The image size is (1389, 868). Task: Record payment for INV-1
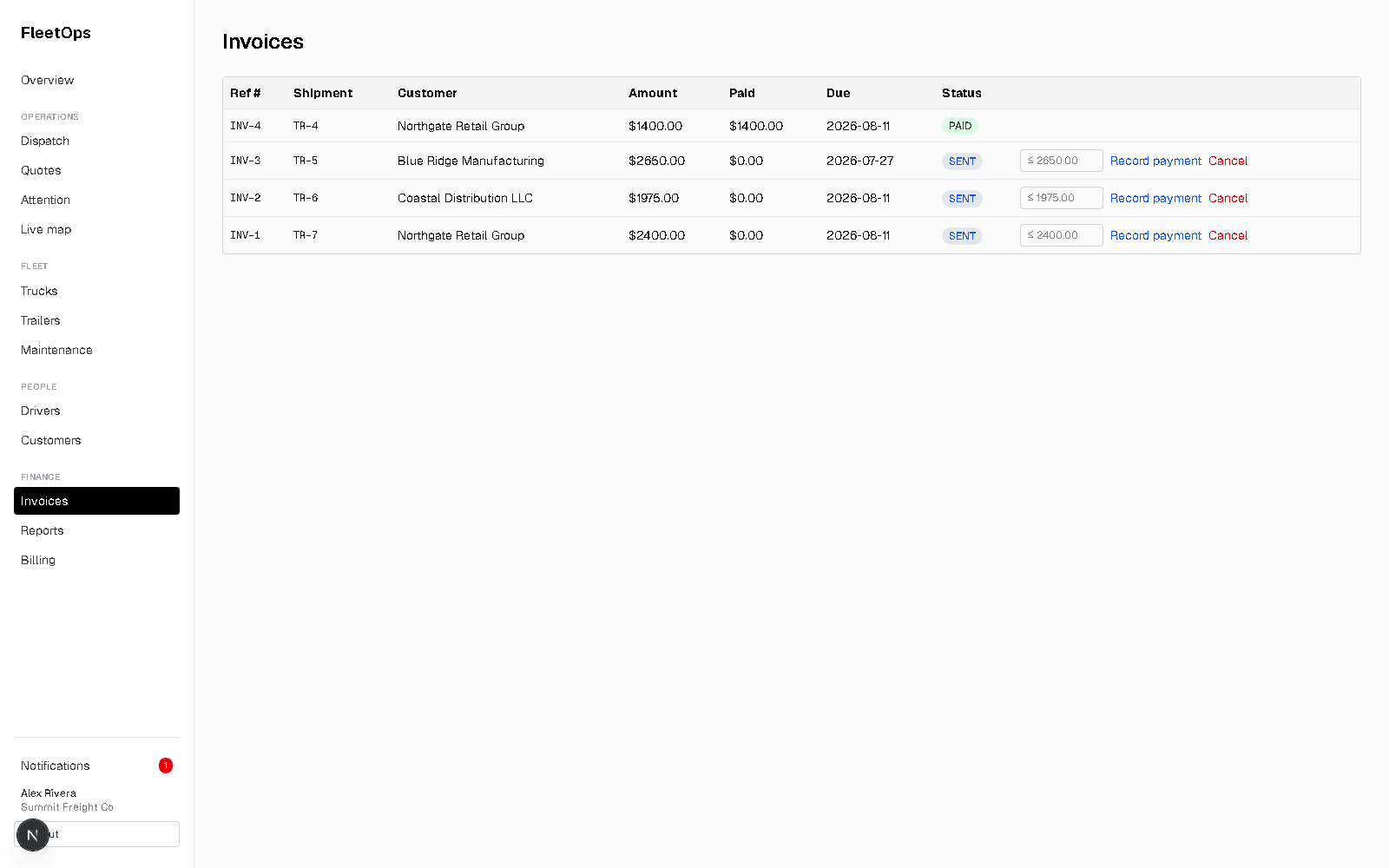(1155, 235)
